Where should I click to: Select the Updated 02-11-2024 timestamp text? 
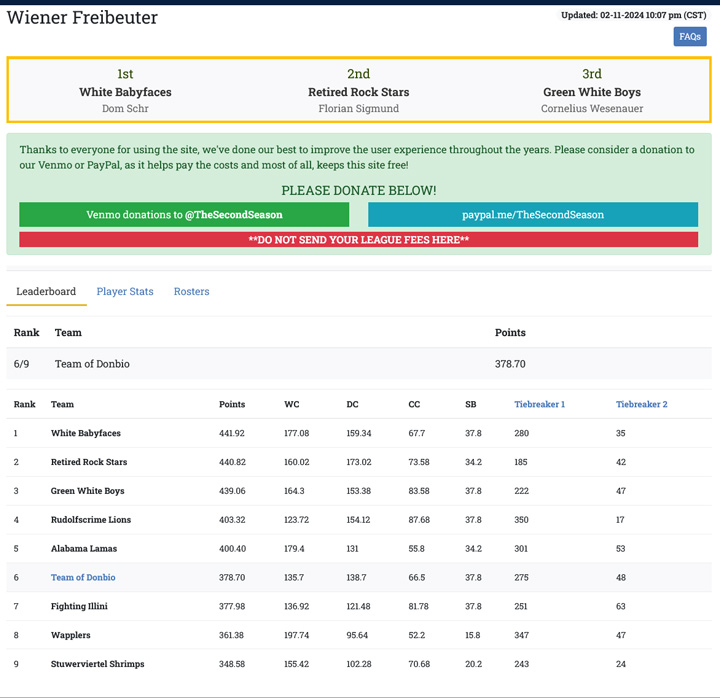pos(634,15)
